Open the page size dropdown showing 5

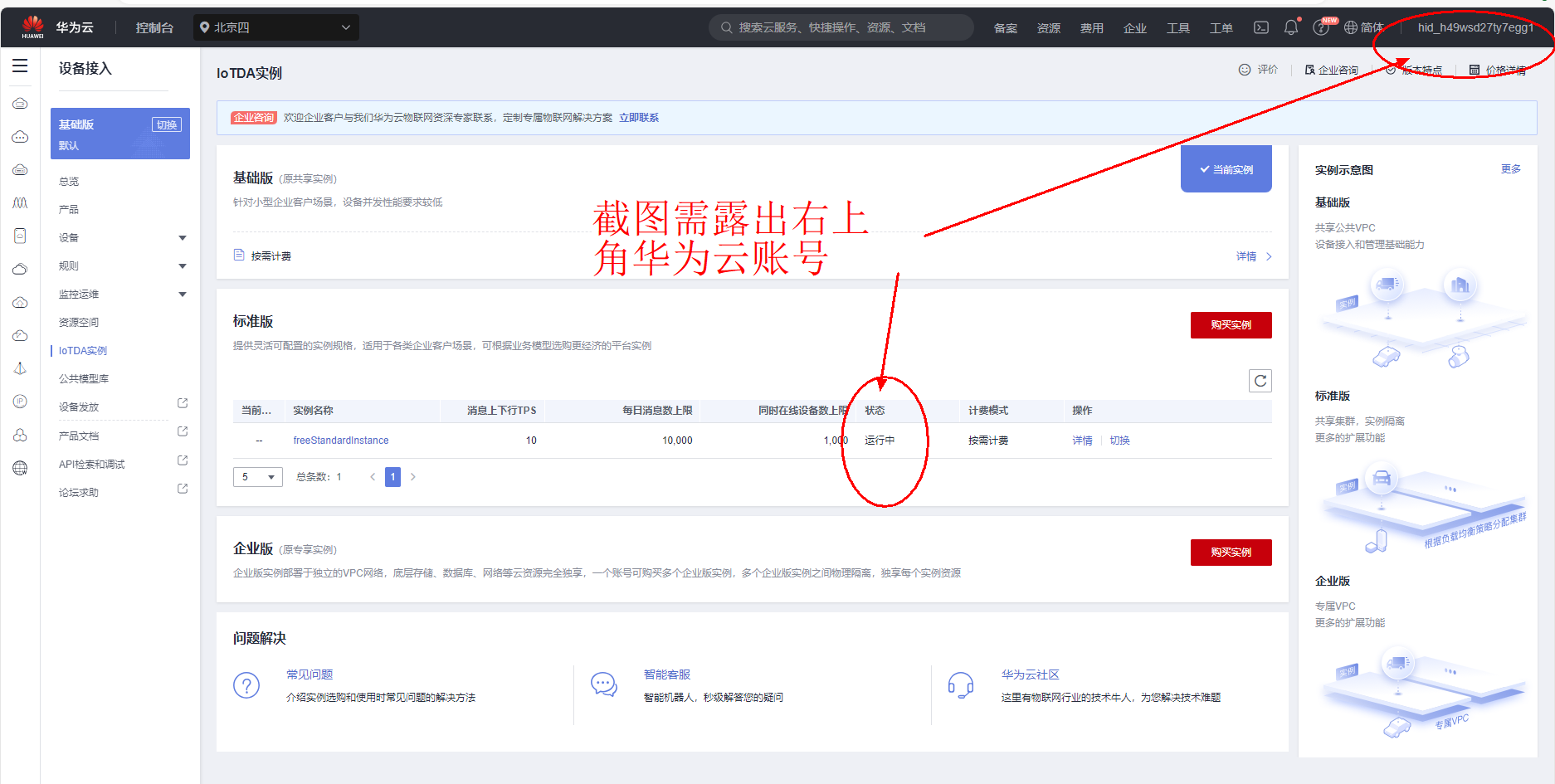click(x=258, y=477)
